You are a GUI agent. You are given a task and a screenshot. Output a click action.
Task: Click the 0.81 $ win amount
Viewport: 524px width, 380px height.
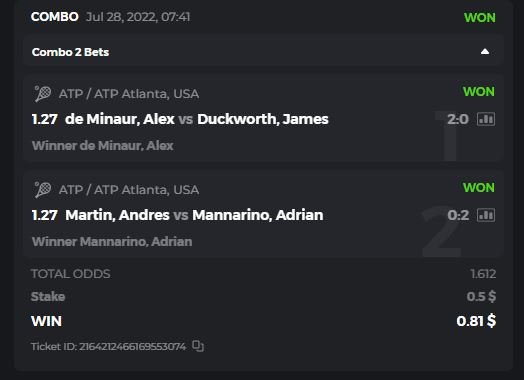(476, 321)
